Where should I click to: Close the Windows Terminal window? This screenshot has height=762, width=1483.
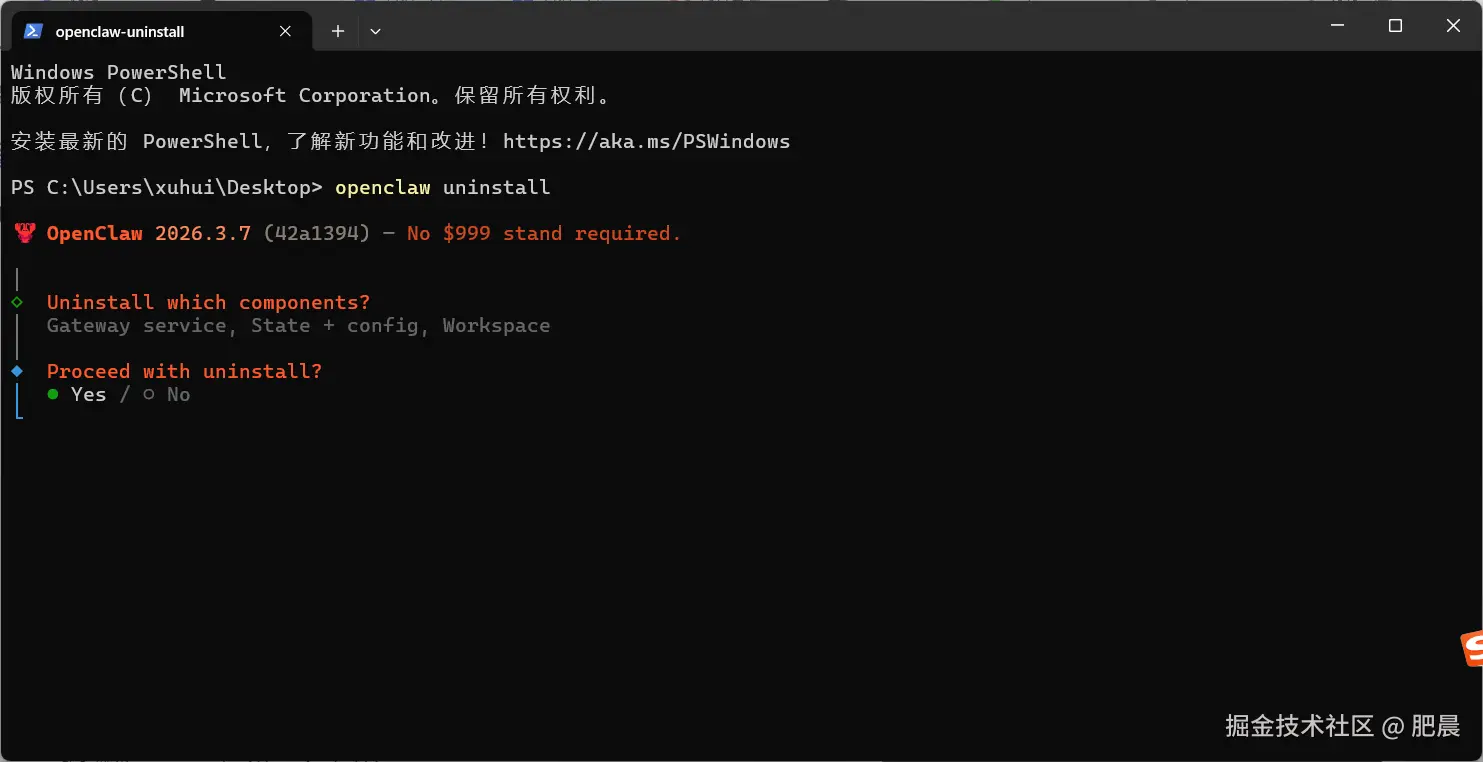[1453, 26]
